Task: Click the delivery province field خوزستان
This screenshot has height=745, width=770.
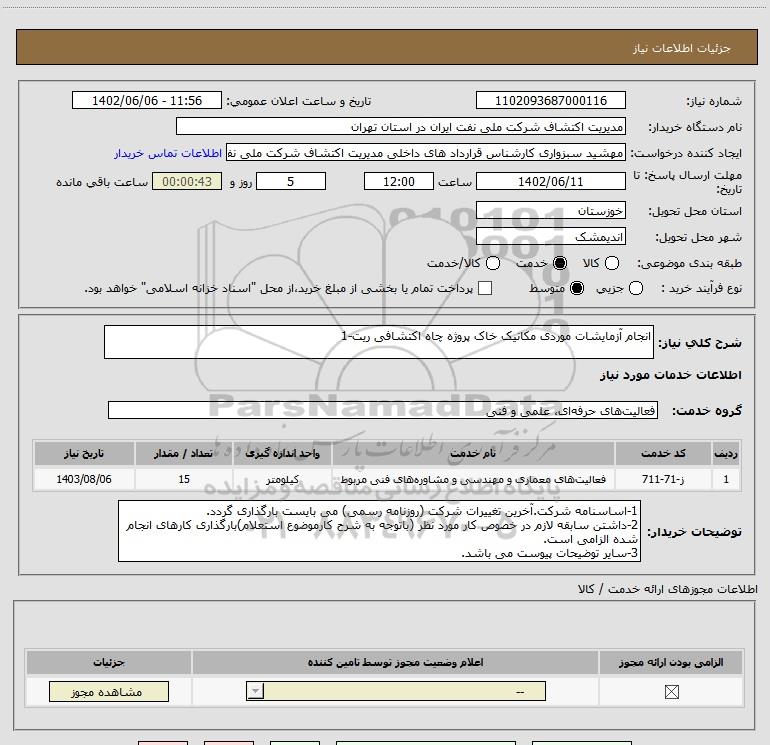Action: pyautogui.click(x=550, y=211)
